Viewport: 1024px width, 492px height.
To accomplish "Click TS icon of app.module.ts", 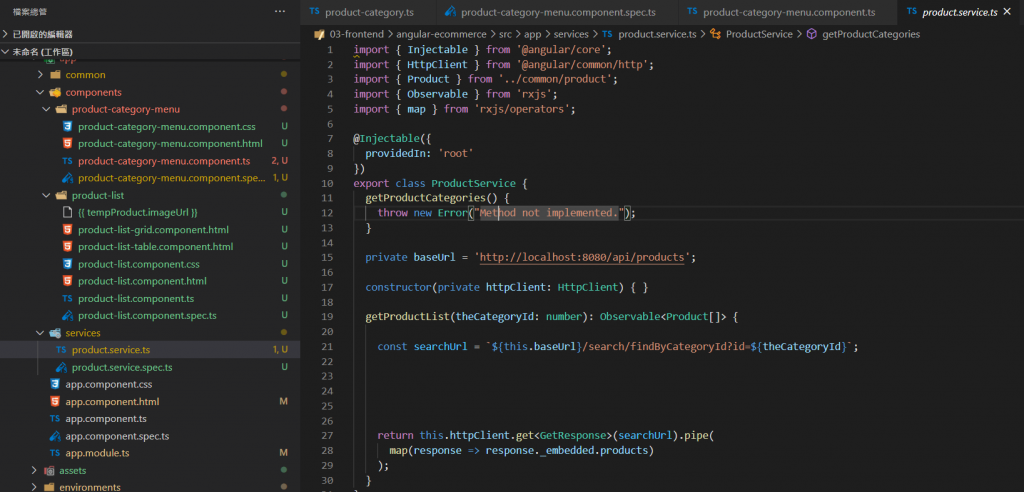I will [x=55, y=453].
